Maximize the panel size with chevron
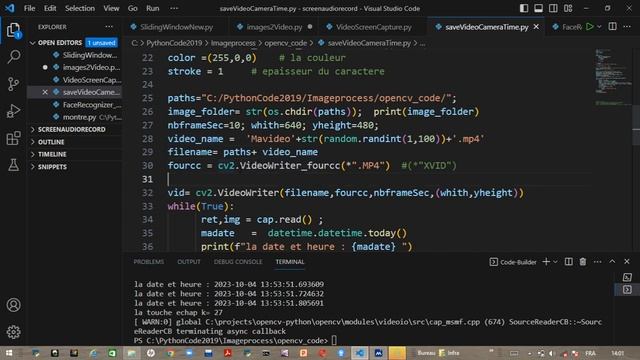Image resolution: width=640 pixels, height=360 pixels. 612,262
